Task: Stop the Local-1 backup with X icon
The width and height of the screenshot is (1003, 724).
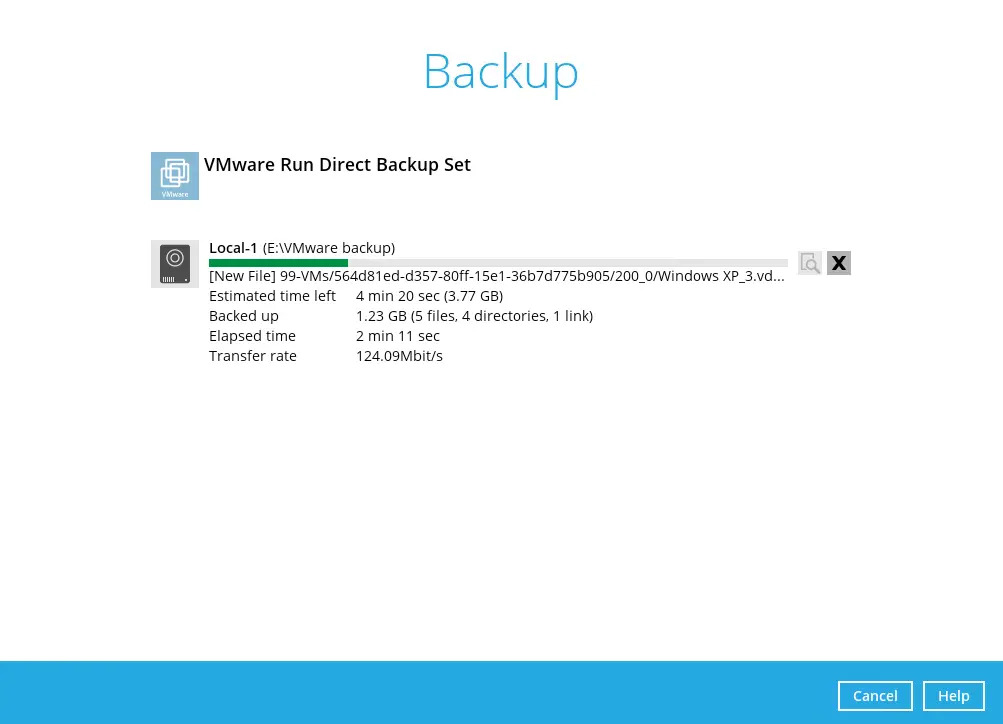Action: pyautogui.click(x=839, y=263)
